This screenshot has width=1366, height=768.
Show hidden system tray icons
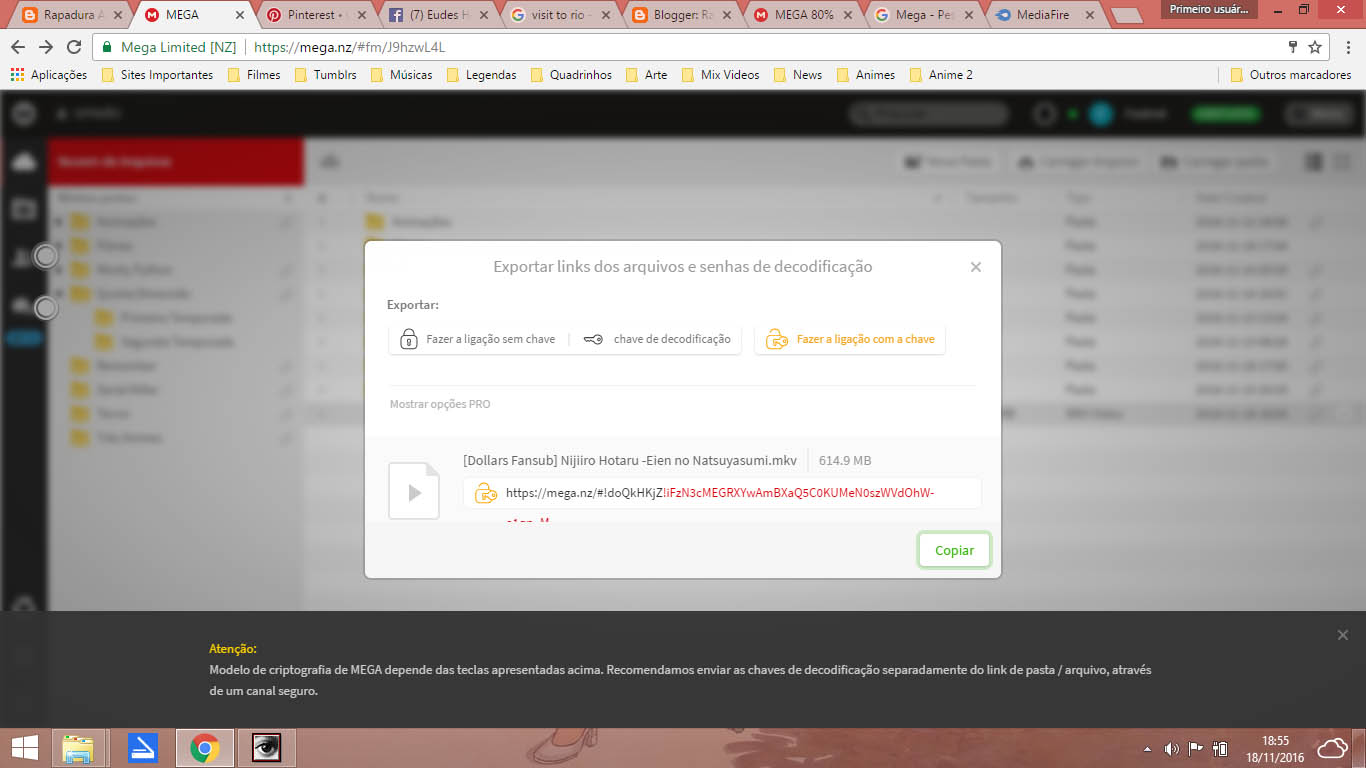[1147, 749]
